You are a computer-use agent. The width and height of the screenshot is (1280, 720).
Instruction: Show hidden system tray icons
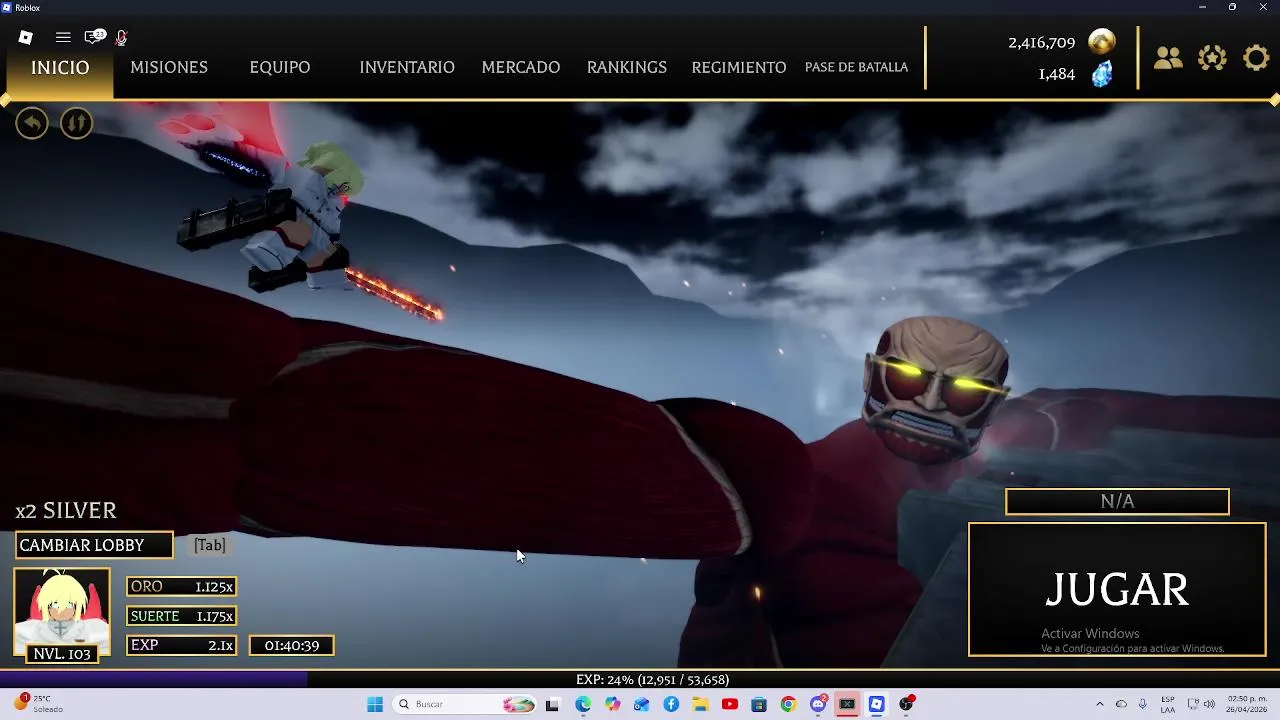point(1100,704)
